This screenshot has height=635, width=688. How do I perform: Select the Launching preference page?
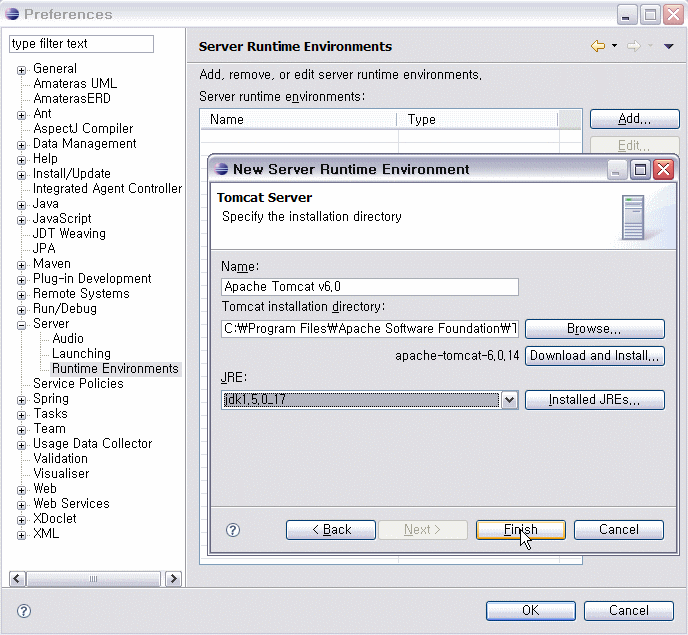(x=81, y=354)
